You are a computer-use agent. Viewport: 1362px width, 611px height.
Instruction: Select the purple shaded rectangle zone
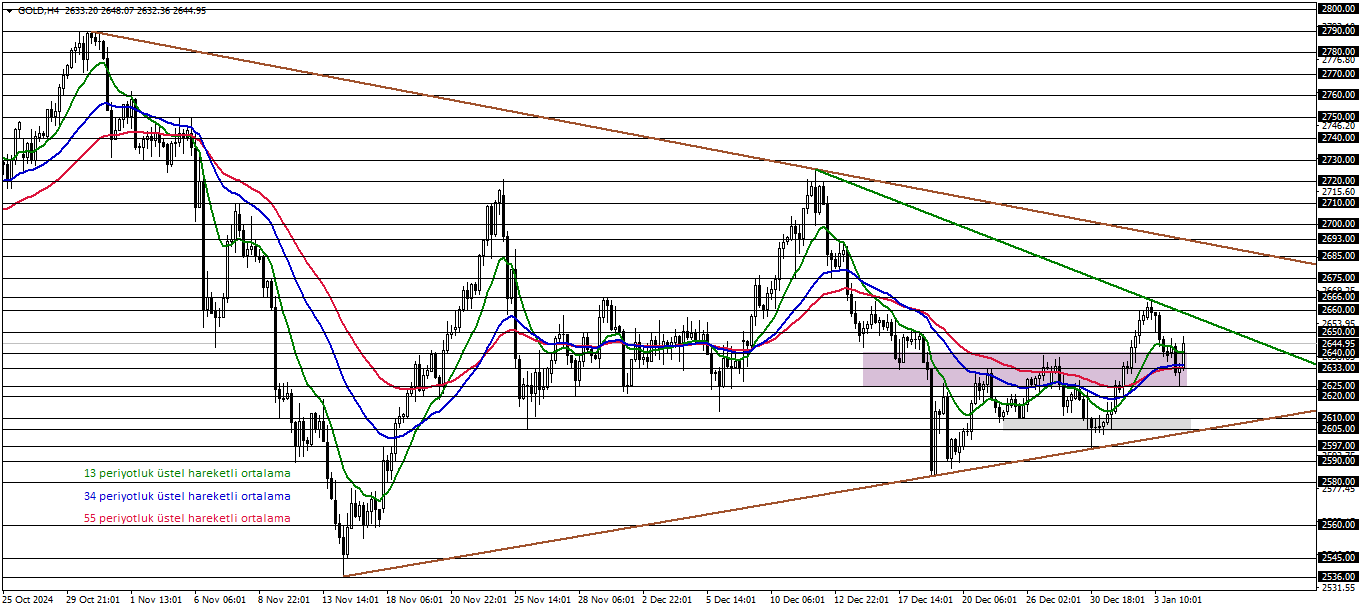pos(1024,369)
